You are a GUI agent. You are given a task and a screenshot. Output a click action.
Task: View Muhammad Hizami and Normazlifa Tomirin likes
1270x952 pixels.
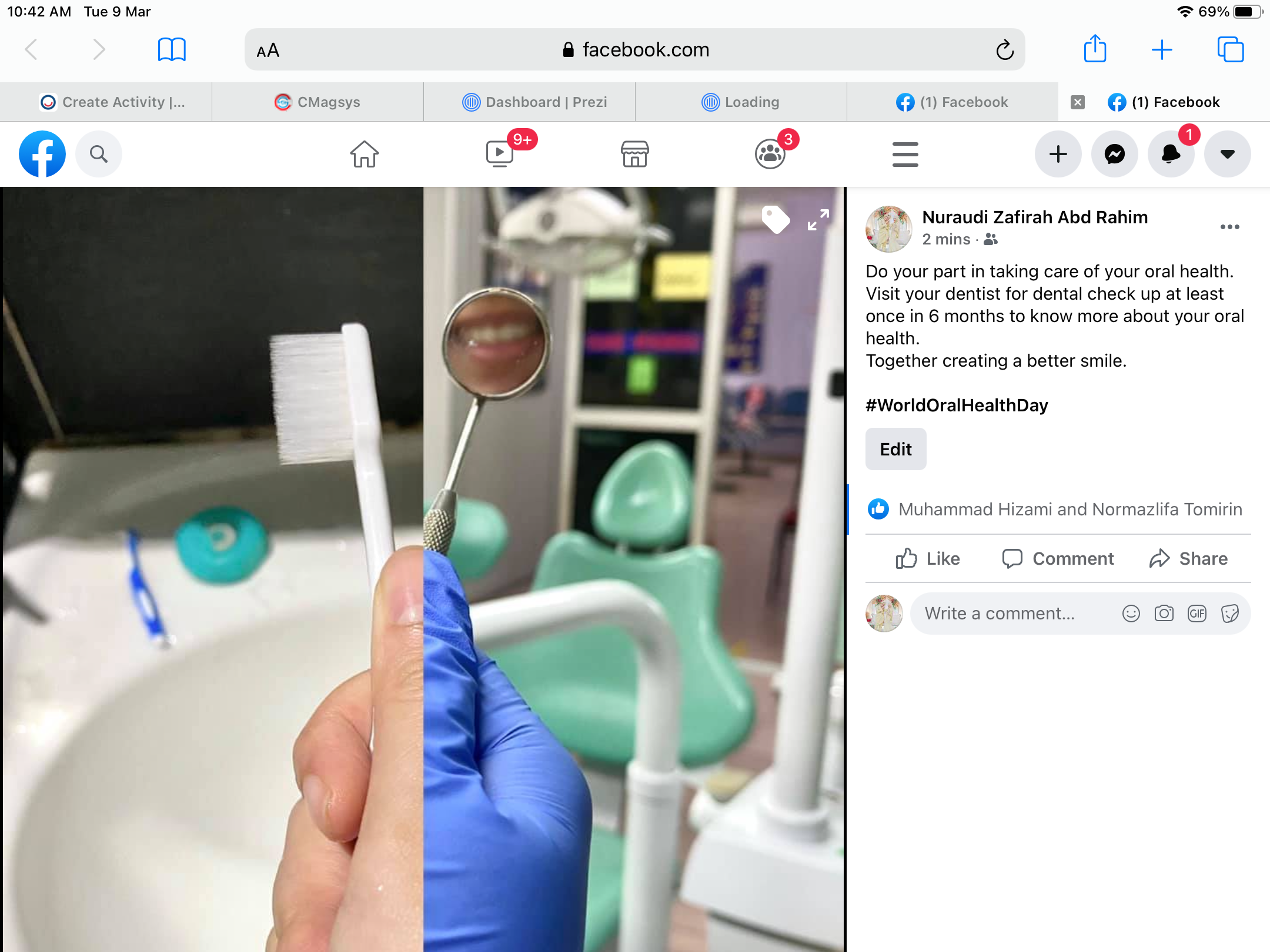pos(1070,509)
